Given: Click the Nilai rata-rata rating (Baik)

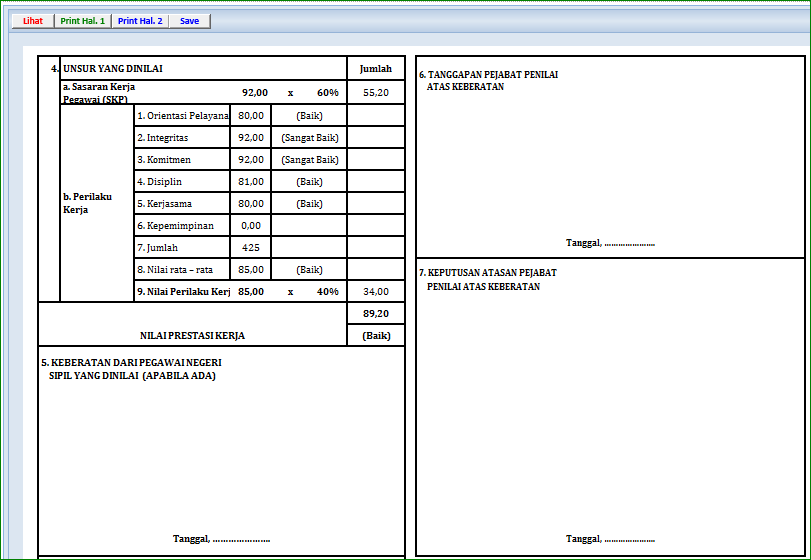Looking at the screenshot, I should (310, 269).
